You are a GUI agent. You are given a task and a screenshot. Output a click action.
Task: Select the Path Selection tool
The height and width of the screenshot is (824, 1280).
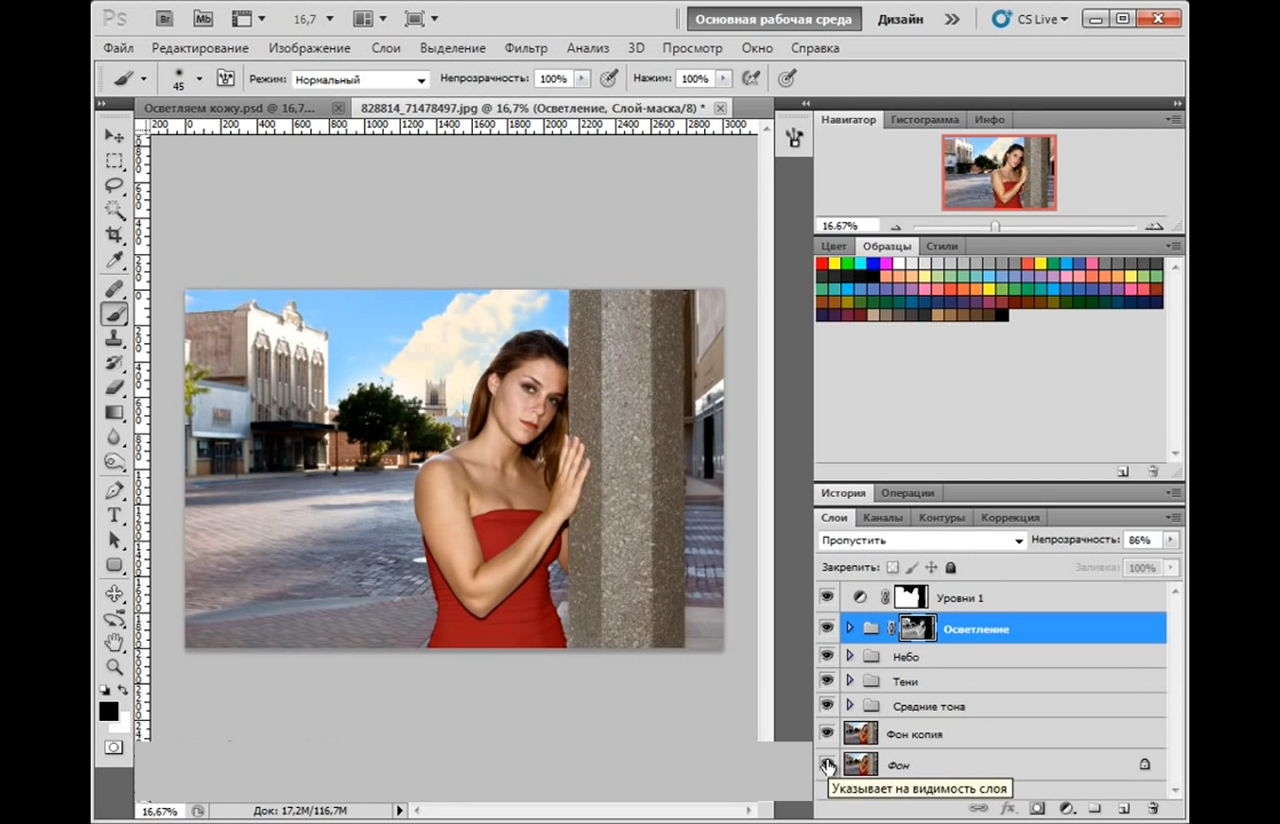114,540
